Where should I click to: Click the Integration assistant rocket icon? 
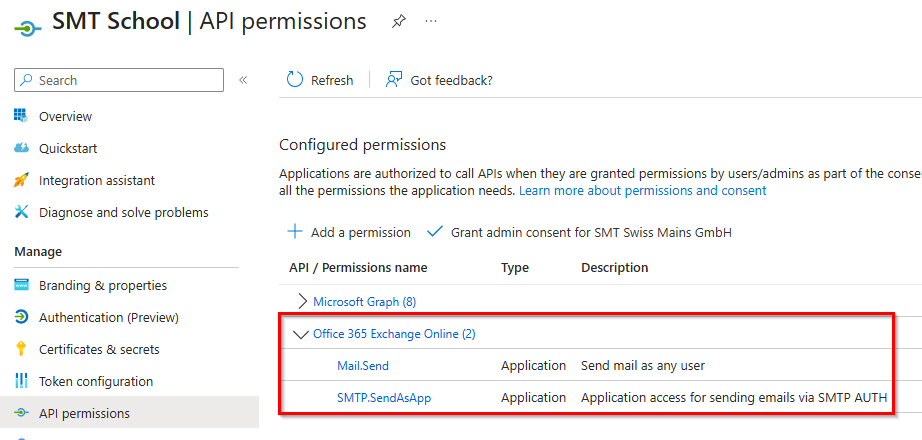(21, 180)
